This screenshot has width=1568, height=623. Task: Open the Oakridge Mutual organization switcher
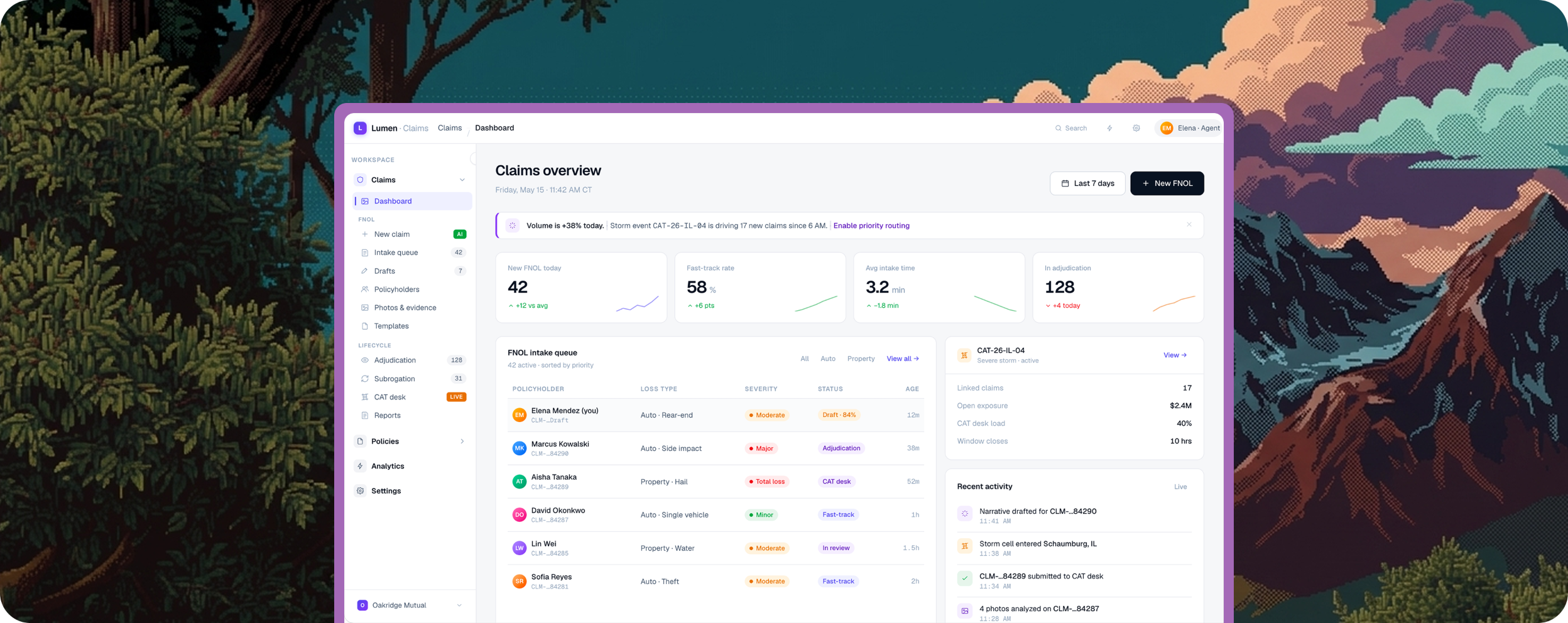[410, 605]
